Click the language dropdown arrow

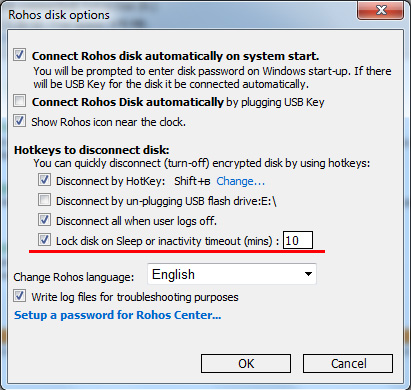point(308,274)
